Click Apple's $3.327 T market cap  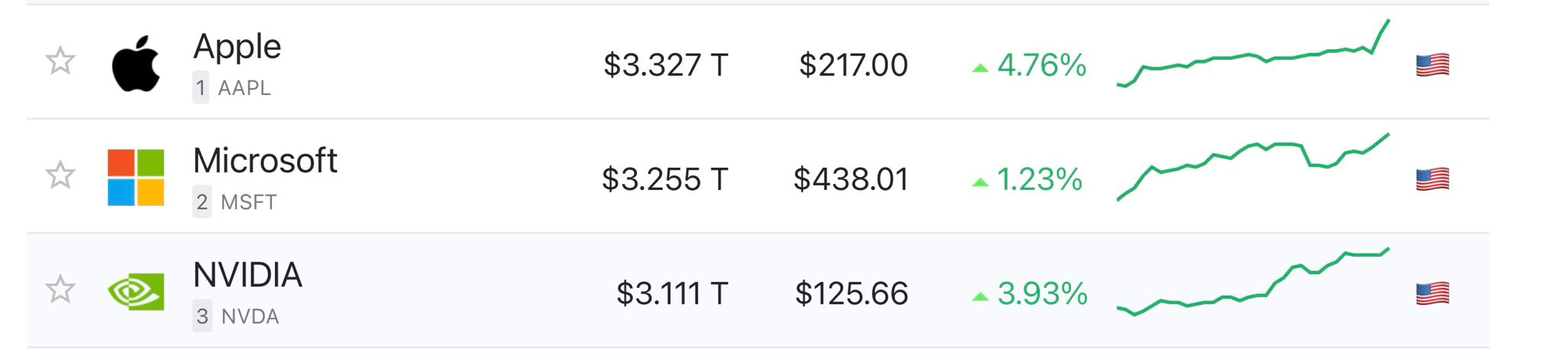click(665, 65)
